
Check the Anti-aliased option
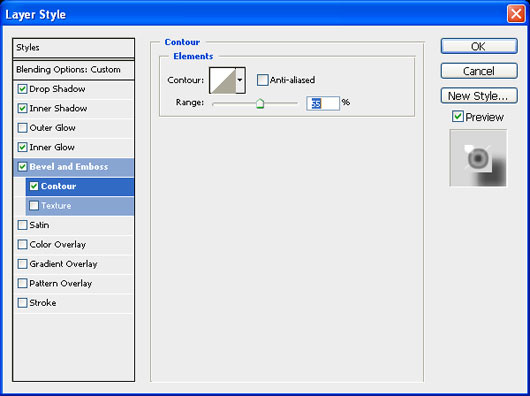click(x=262, y=80)
